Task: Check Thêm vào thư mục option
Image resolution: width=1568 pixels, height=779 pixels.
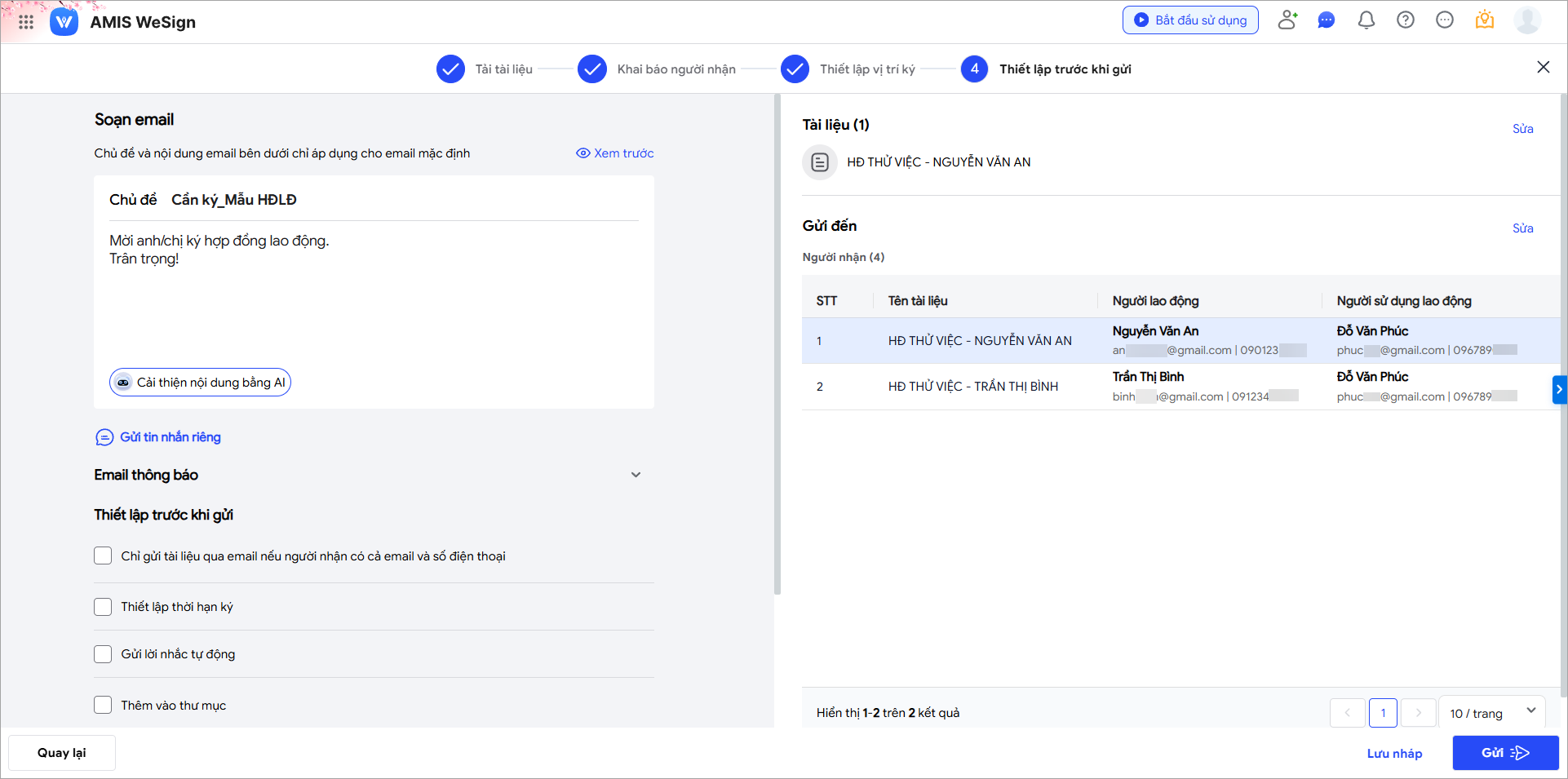Action: click(103, 705)
